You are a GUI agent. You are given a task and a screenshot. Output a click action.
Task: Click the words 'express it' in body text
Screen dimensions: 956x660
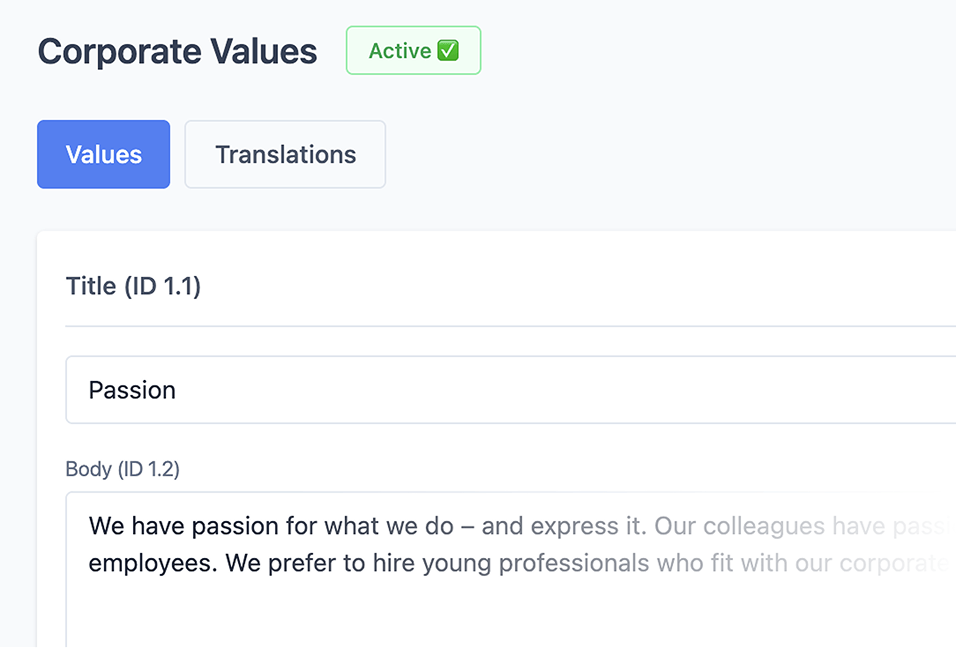(588, 526)
